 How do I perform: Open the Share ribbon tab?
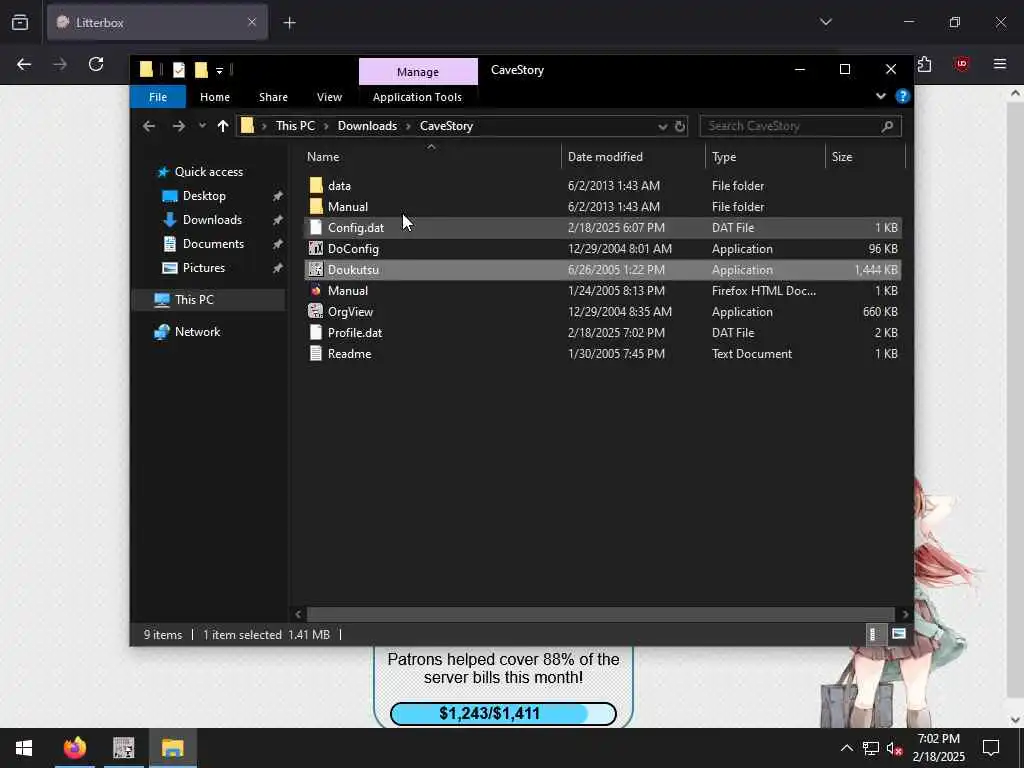[273, 97]
